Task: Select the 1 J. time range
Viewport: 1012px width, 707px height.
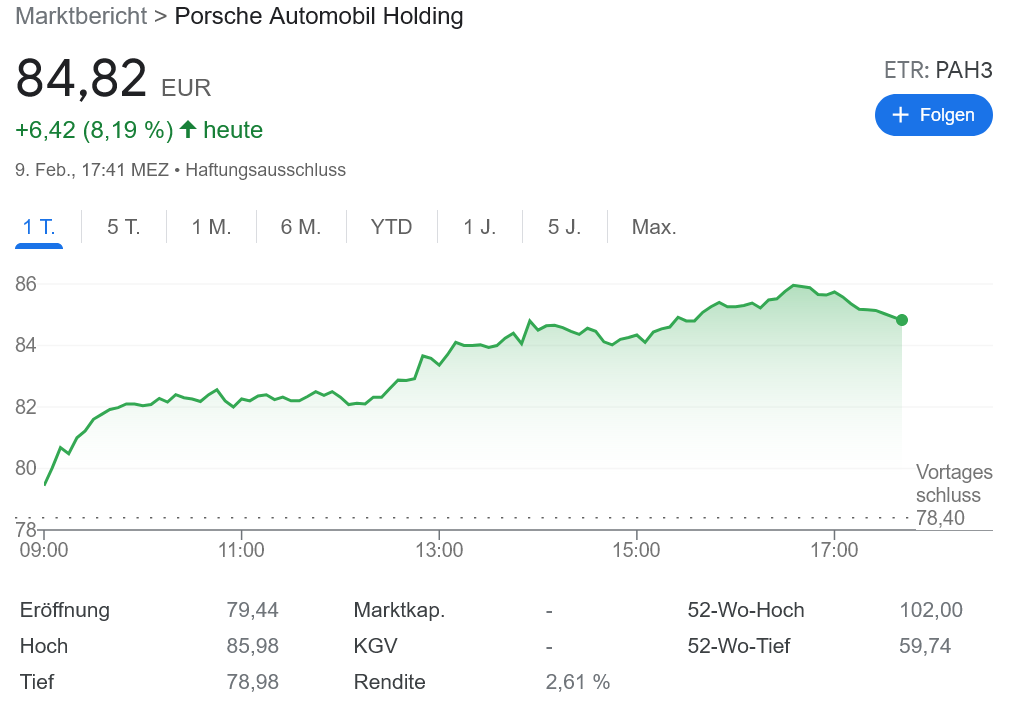Action: tap(479, 227)
